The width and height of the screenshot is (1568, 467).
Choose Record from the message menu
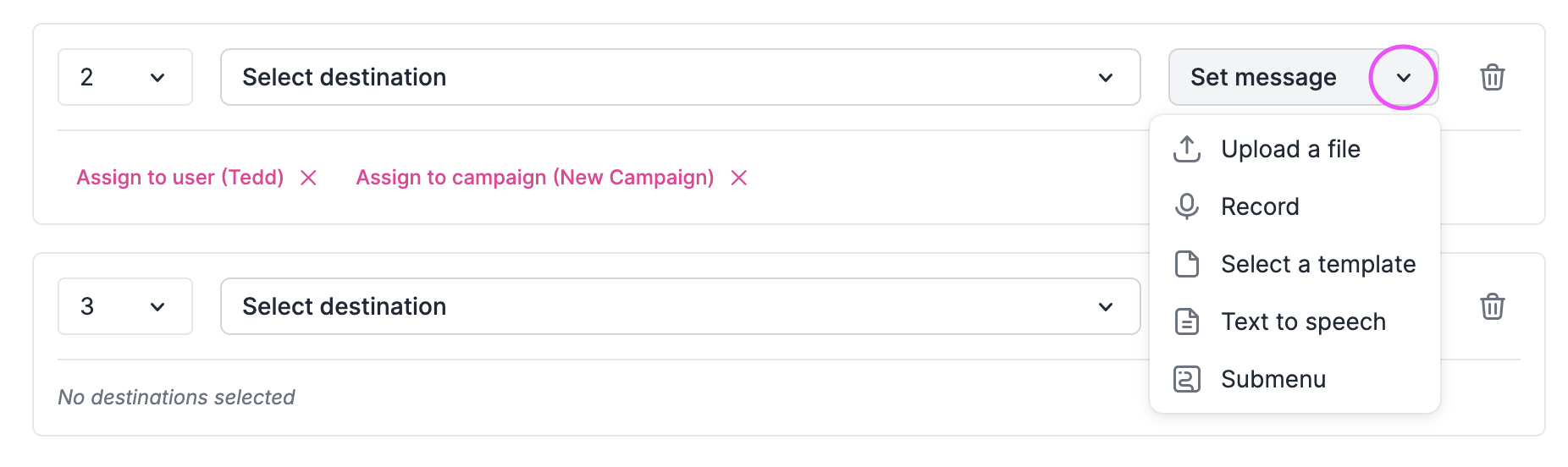click(x=1260, y=206)
